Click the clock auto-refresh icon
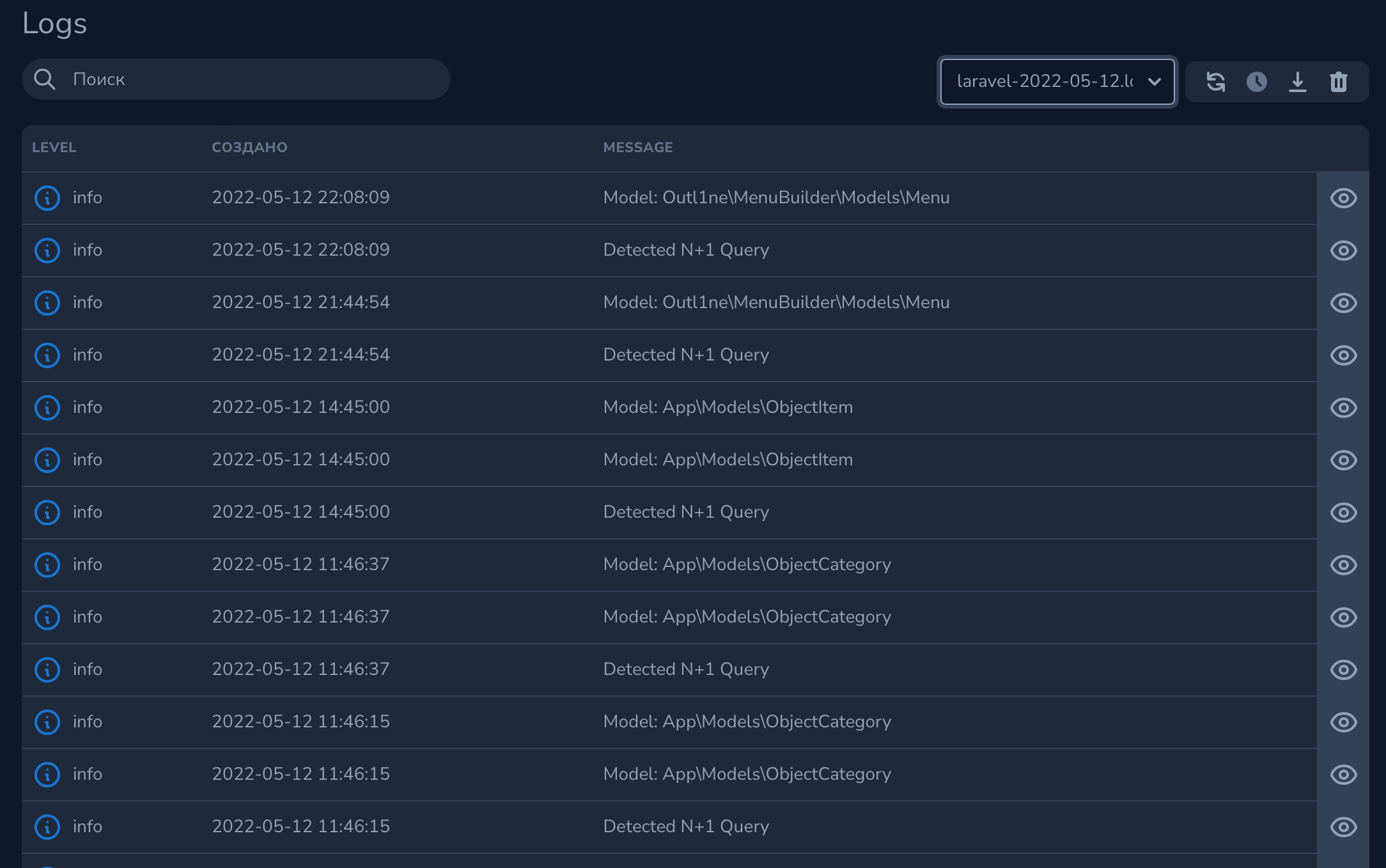Image resolution: width=1386 pixels, height=868 pixels. (x=1256, y=82)
